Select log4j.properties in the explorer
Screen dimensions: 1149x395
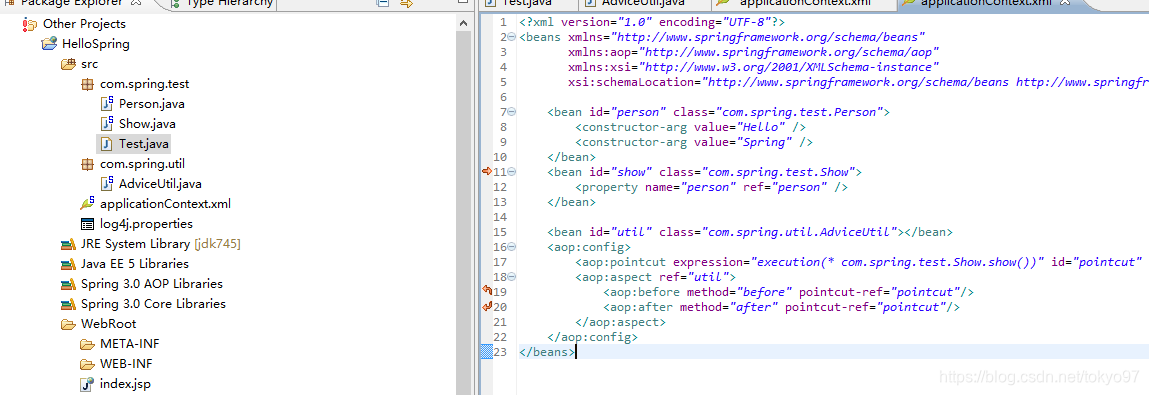[146, 224]
